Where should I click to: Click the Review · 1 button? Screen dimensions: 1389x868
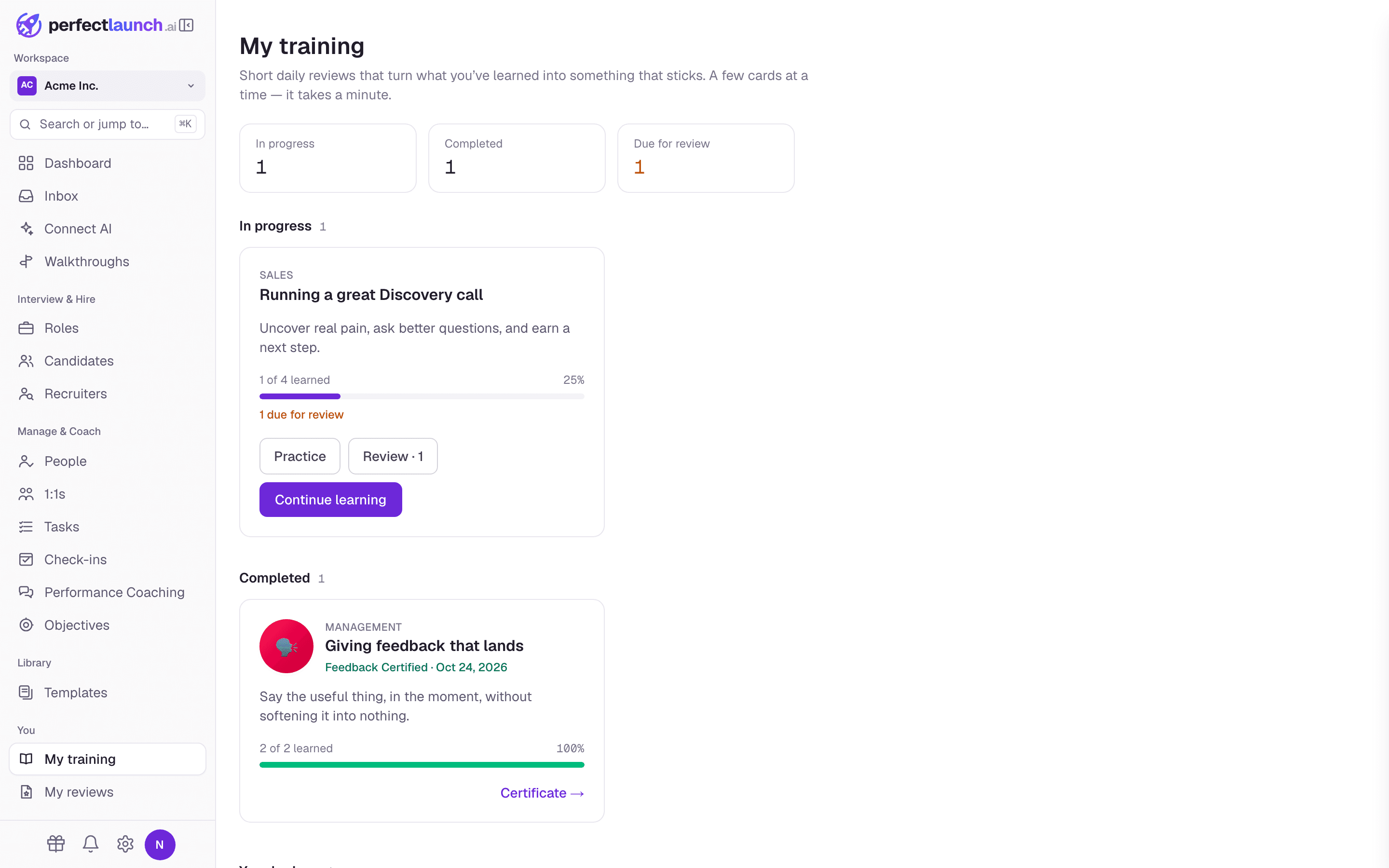393,456
